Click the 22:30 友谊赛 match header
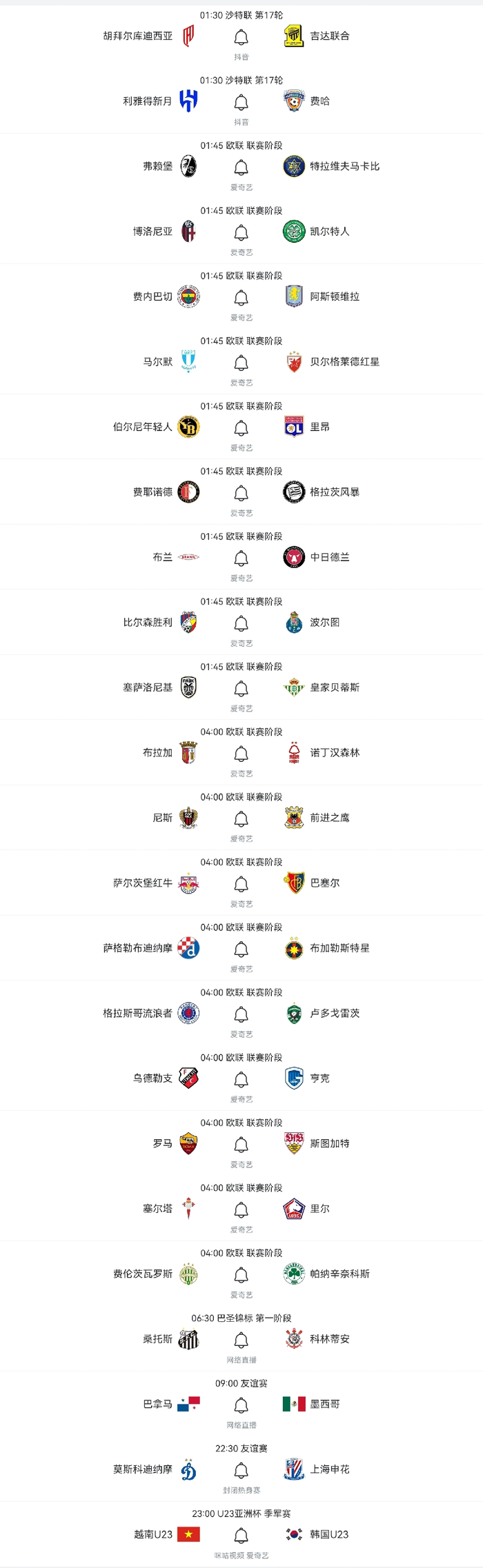 [241, 1448]
